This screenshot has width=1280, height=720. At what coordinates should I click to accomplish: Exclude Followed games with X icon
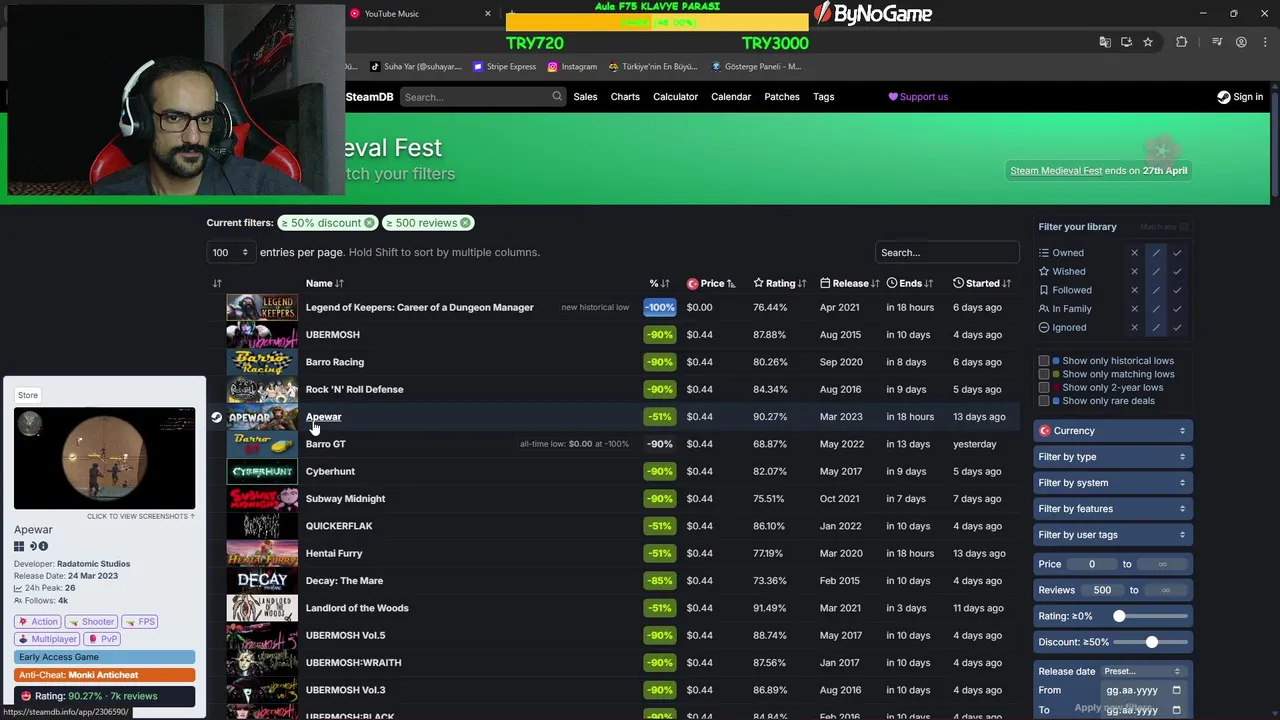(x=1134, y=290)
